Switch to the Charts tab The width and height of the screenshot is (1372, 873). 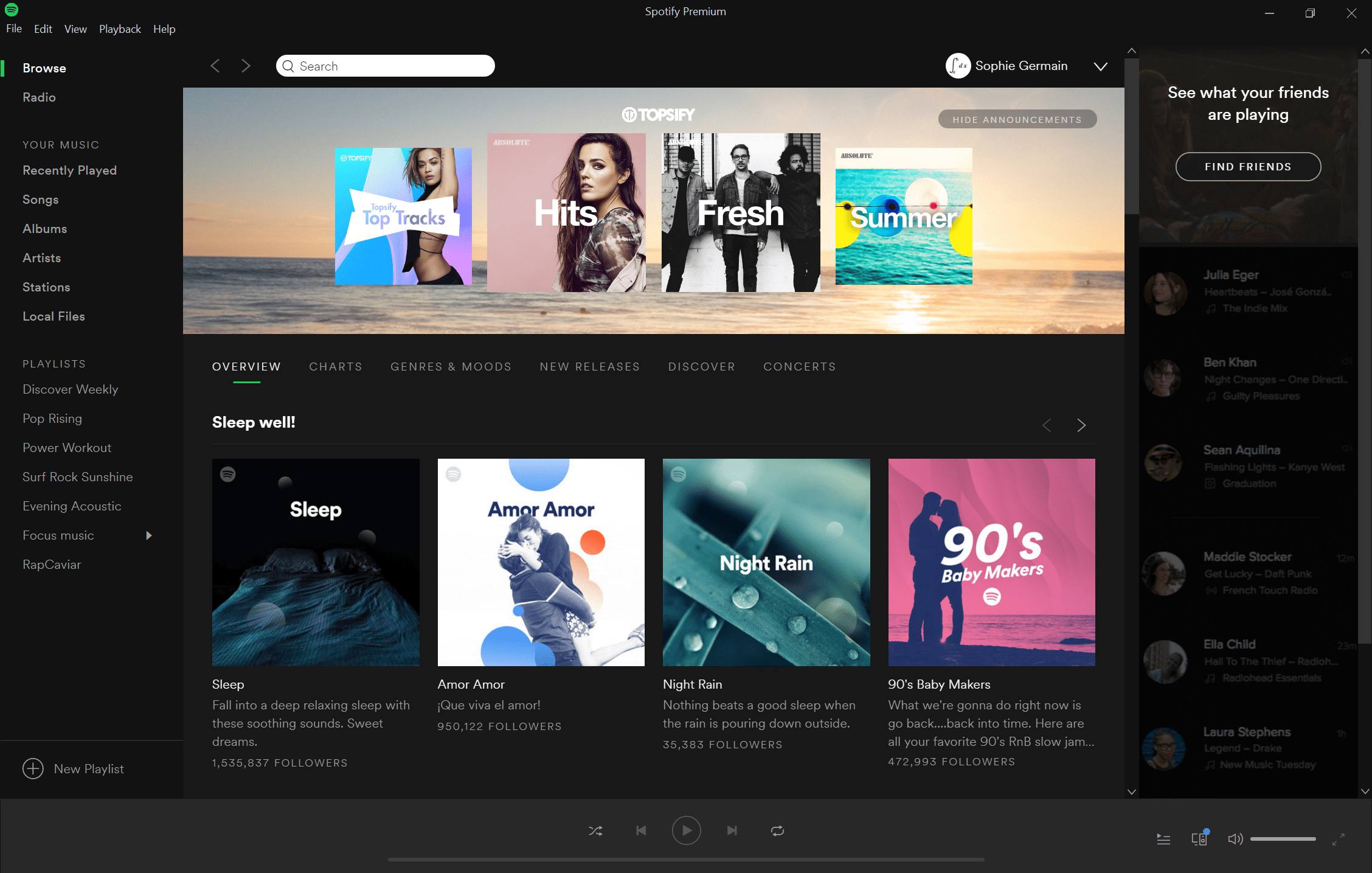[336, 367]
